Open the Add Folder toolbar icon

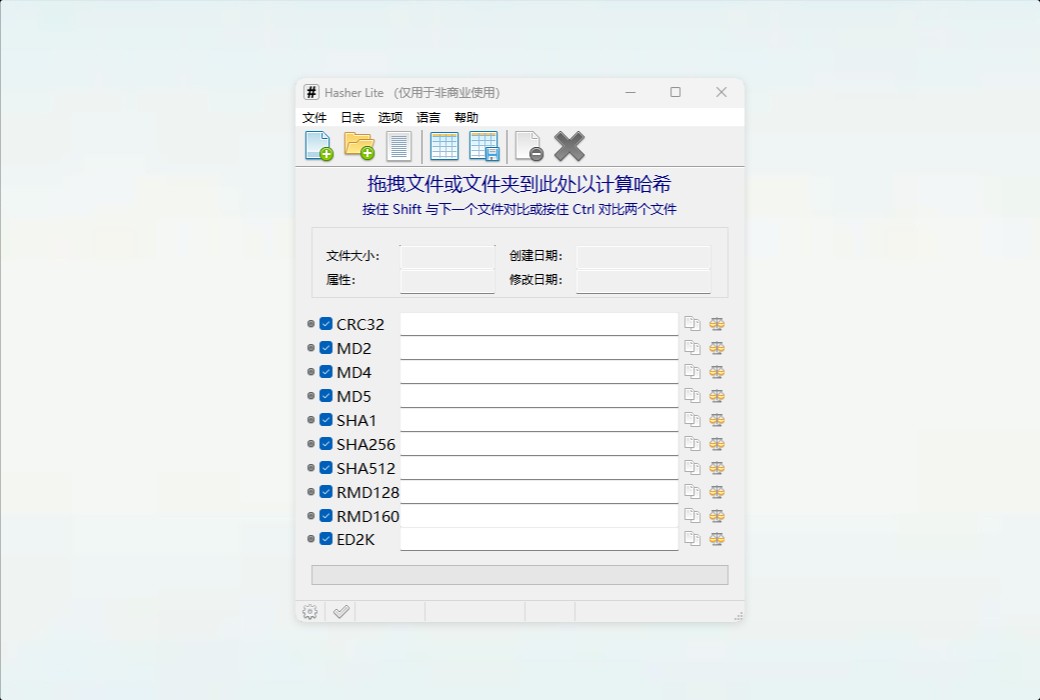point(358,145)
